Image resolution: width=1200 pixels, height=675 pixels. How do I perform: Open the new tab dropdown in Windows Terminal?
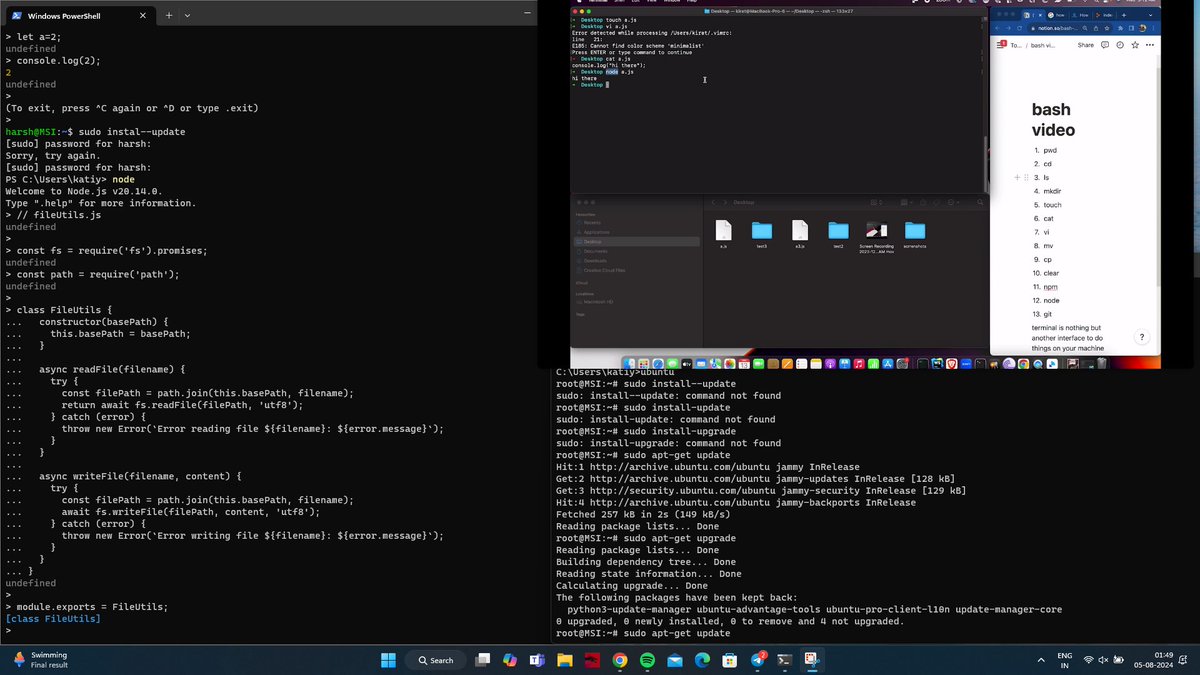coord(187,15)
